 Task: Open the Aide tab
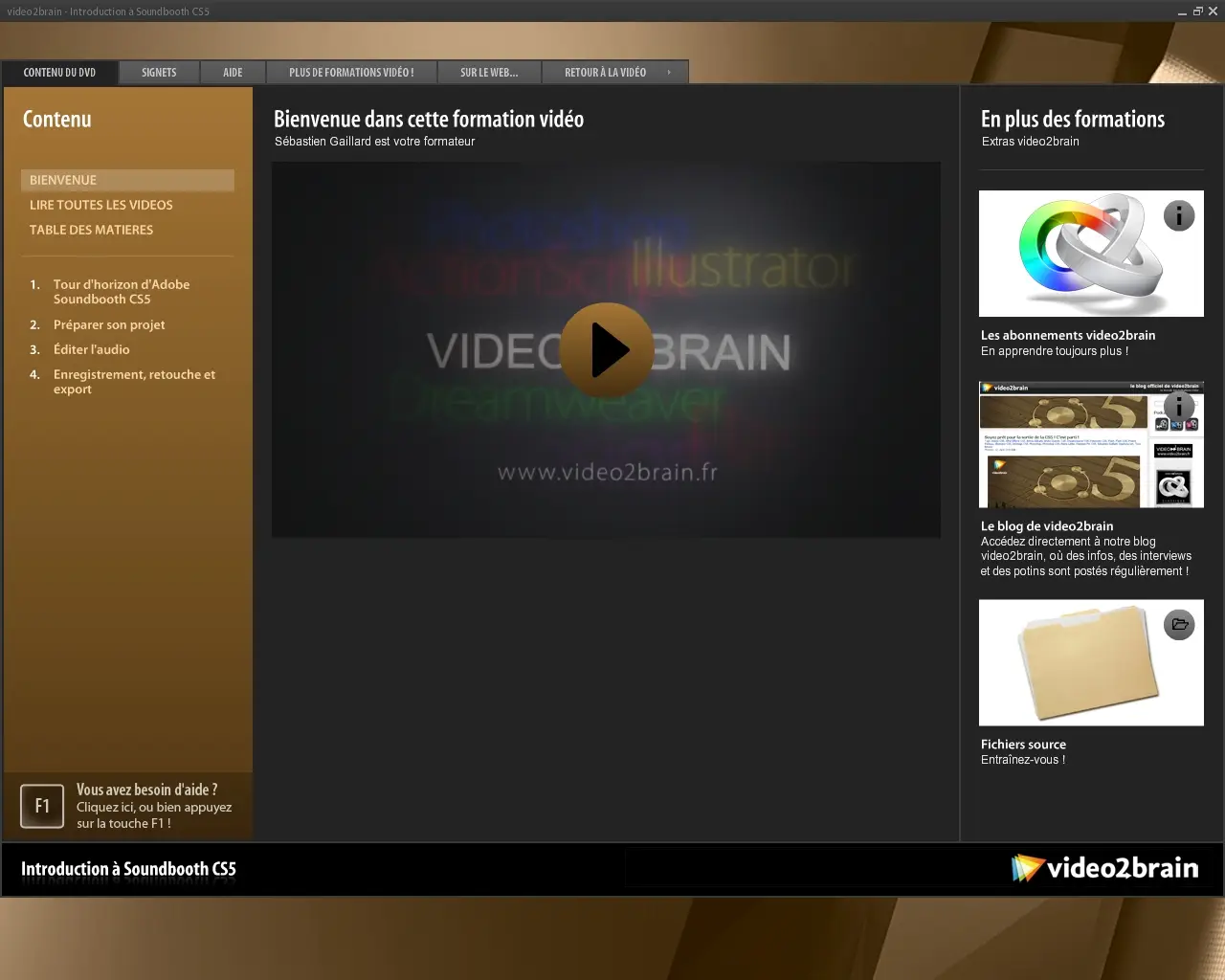click(233, 73)
